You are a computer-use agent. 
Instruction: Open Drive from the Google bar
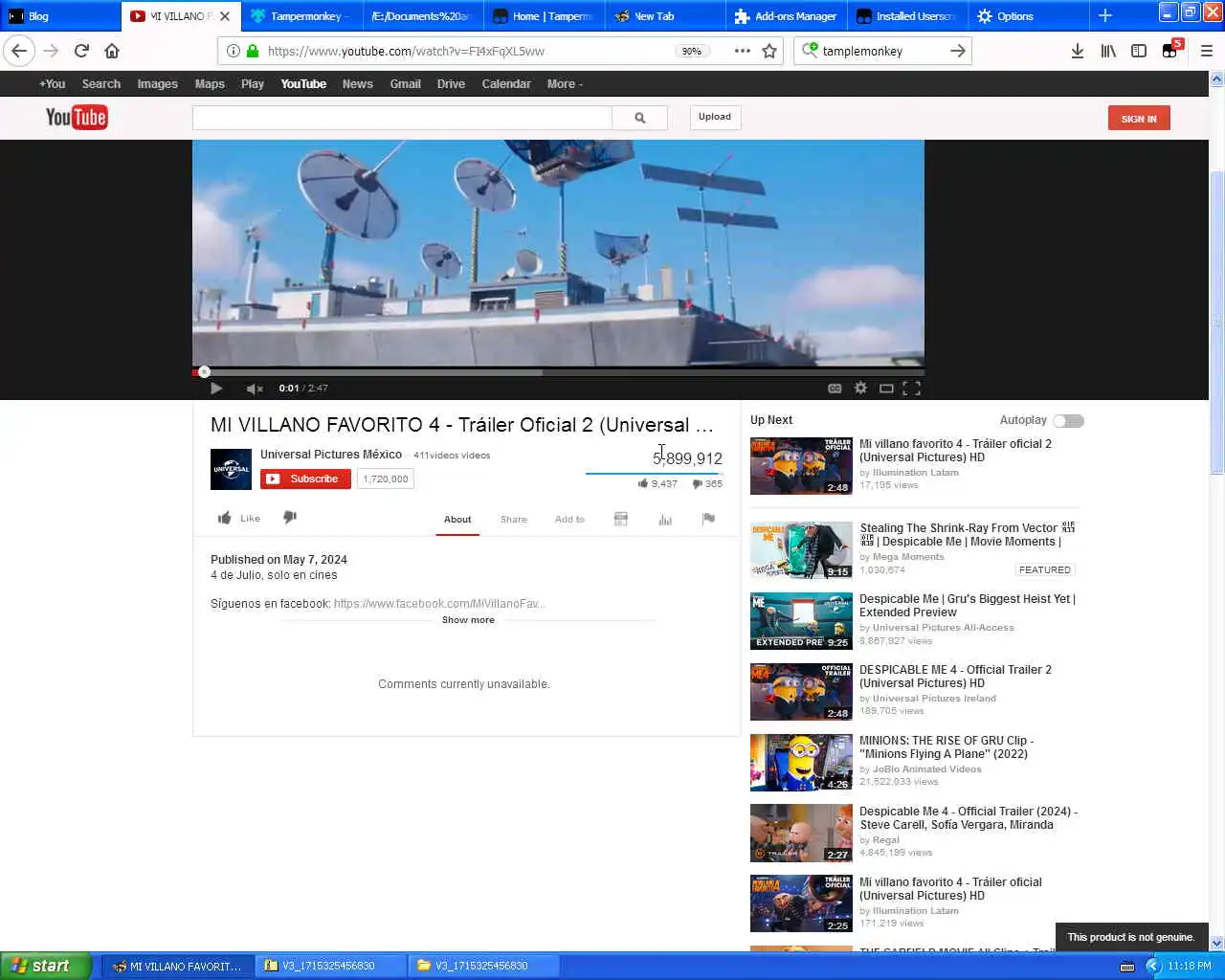pos(451,84)
